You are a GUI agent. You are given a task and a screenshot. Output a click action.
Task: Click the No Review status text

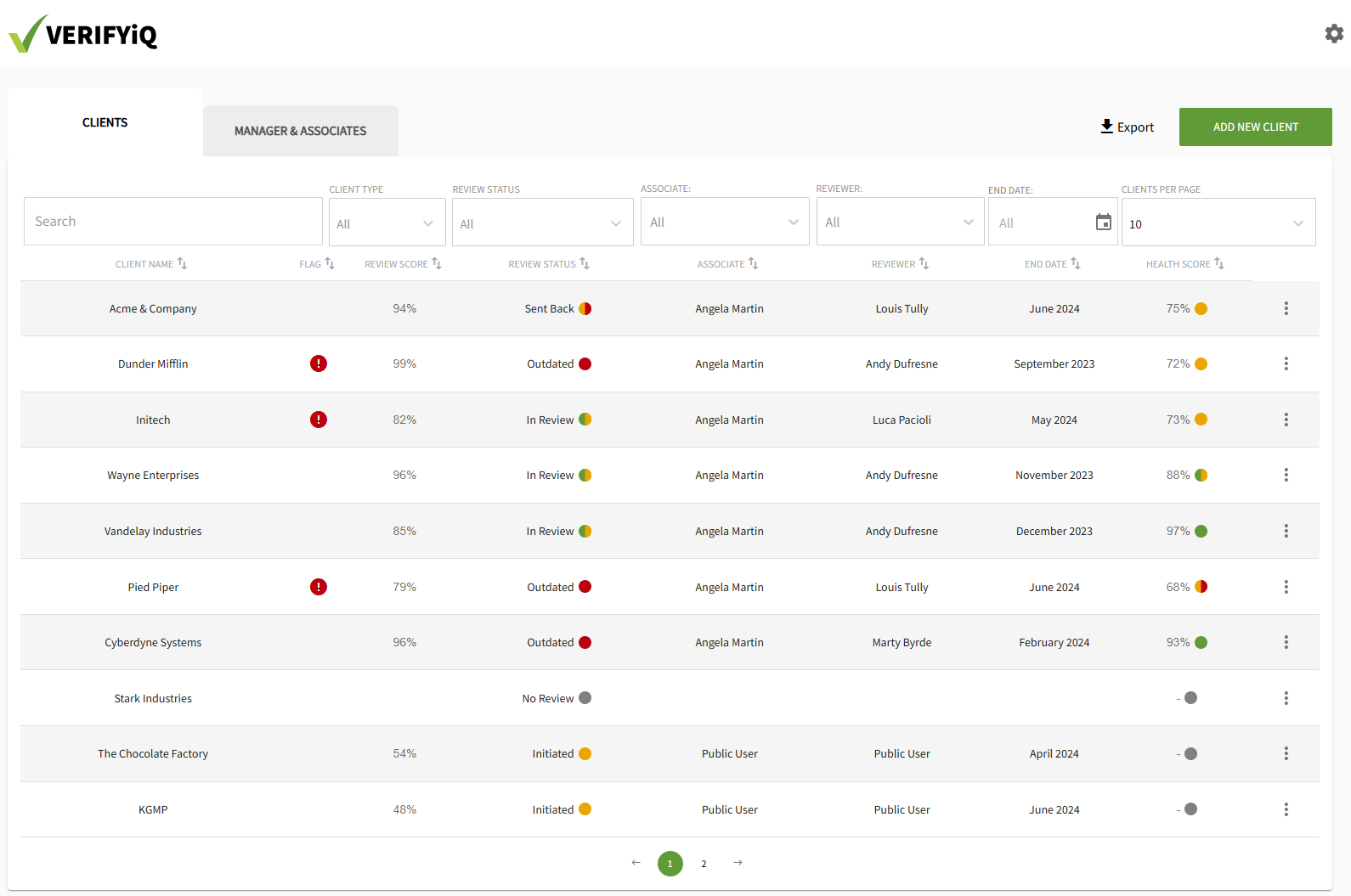pyautogui.click(x=548, y=698)
